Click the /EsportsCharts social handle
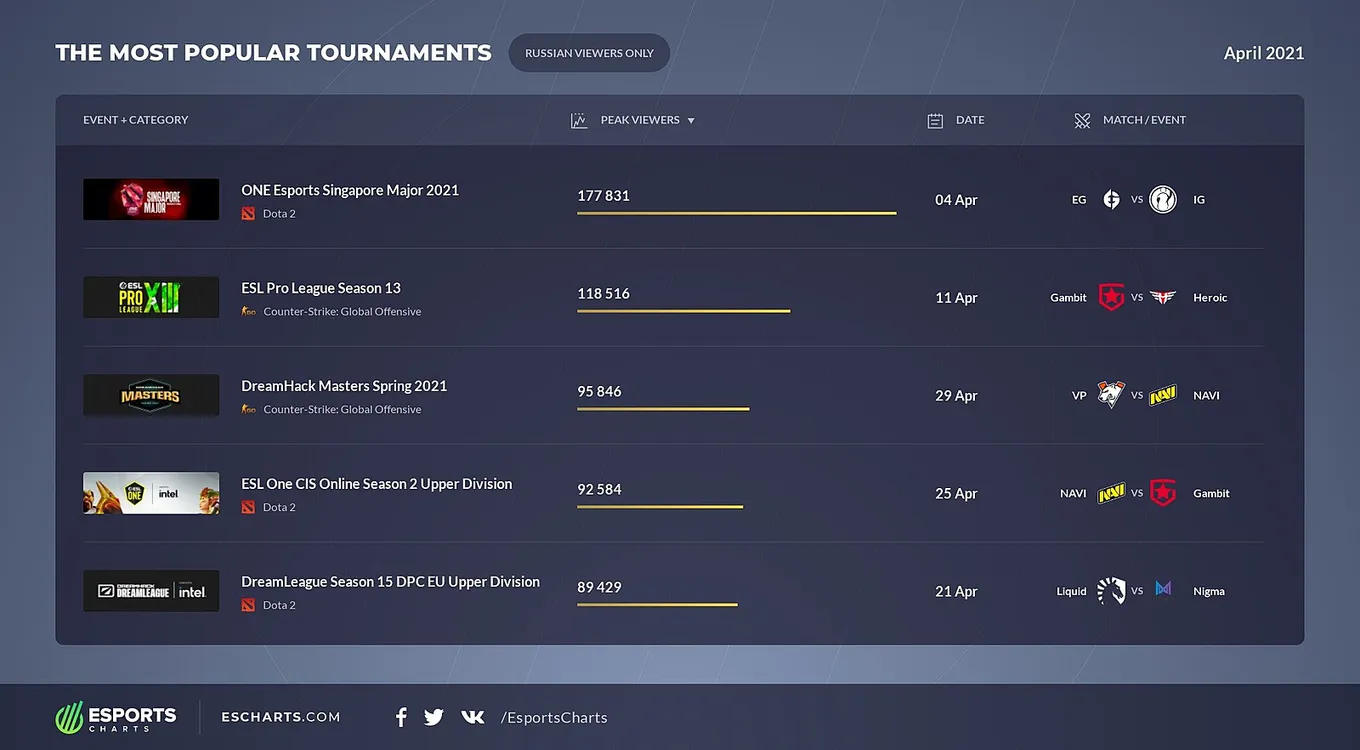The image size is (1360, 750). (554, 717)
